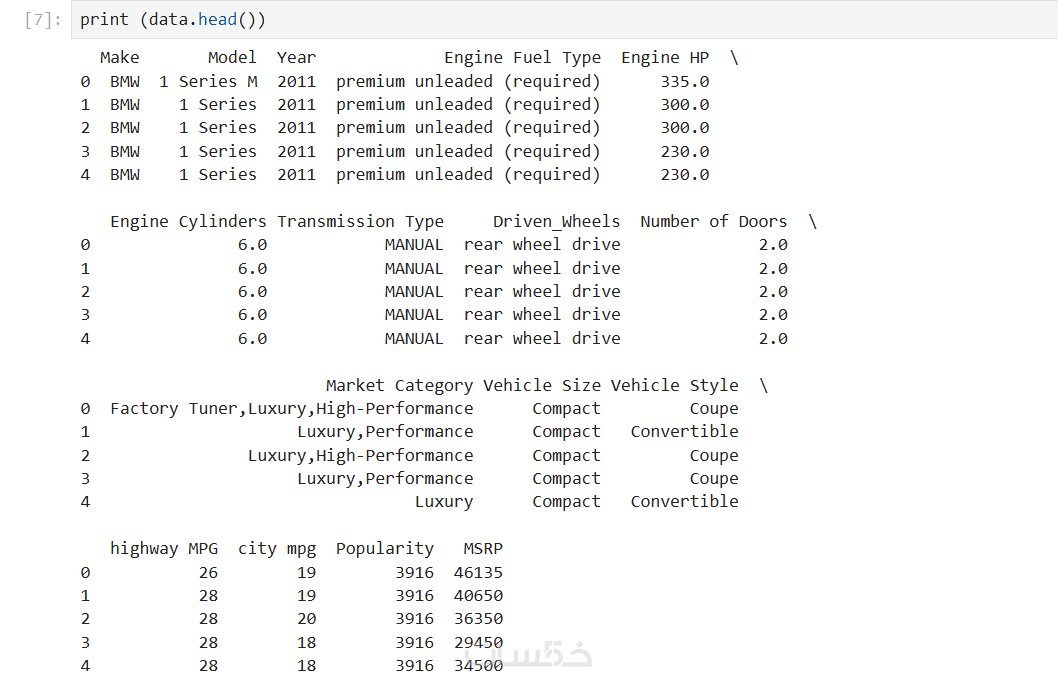Click the 'Engine HP' column header
Screen dimensions: 1058x681
pyautogui.click(x=665, y=58)
